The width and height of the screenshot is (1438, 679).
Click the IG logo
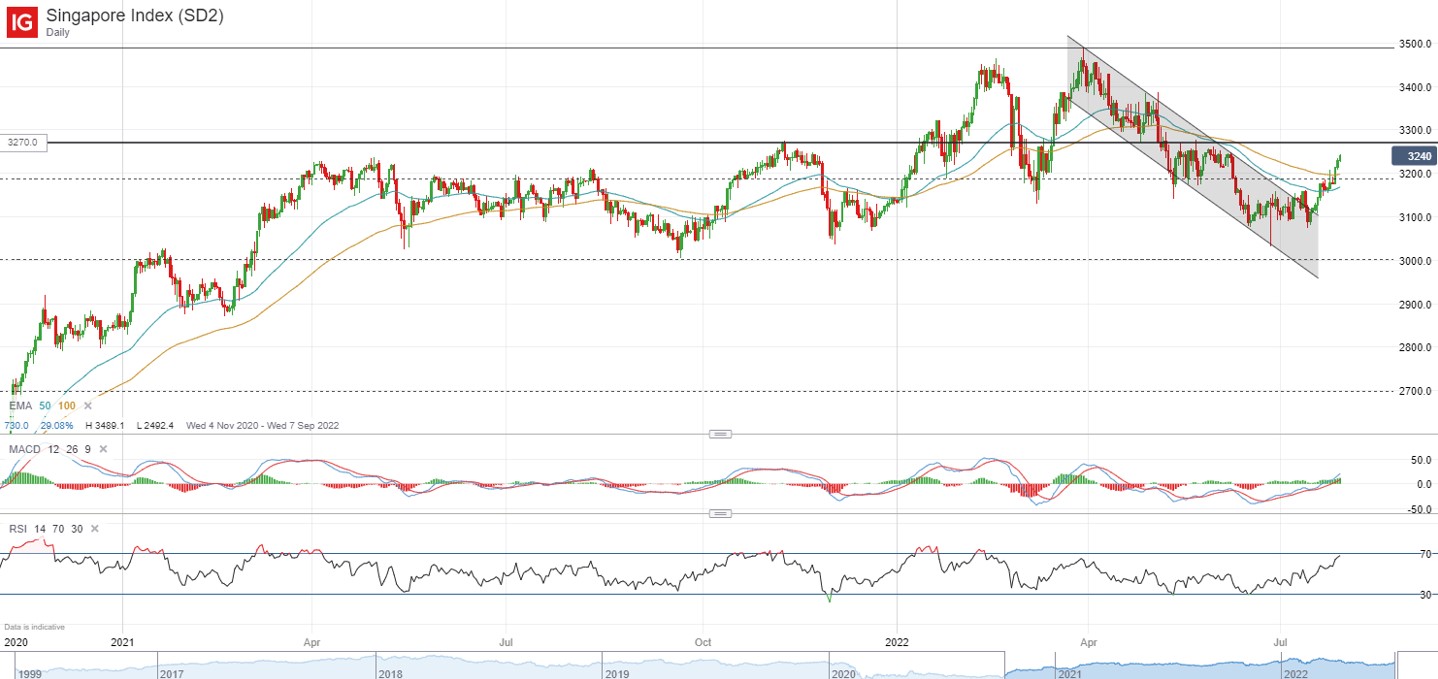coord(22,21)
